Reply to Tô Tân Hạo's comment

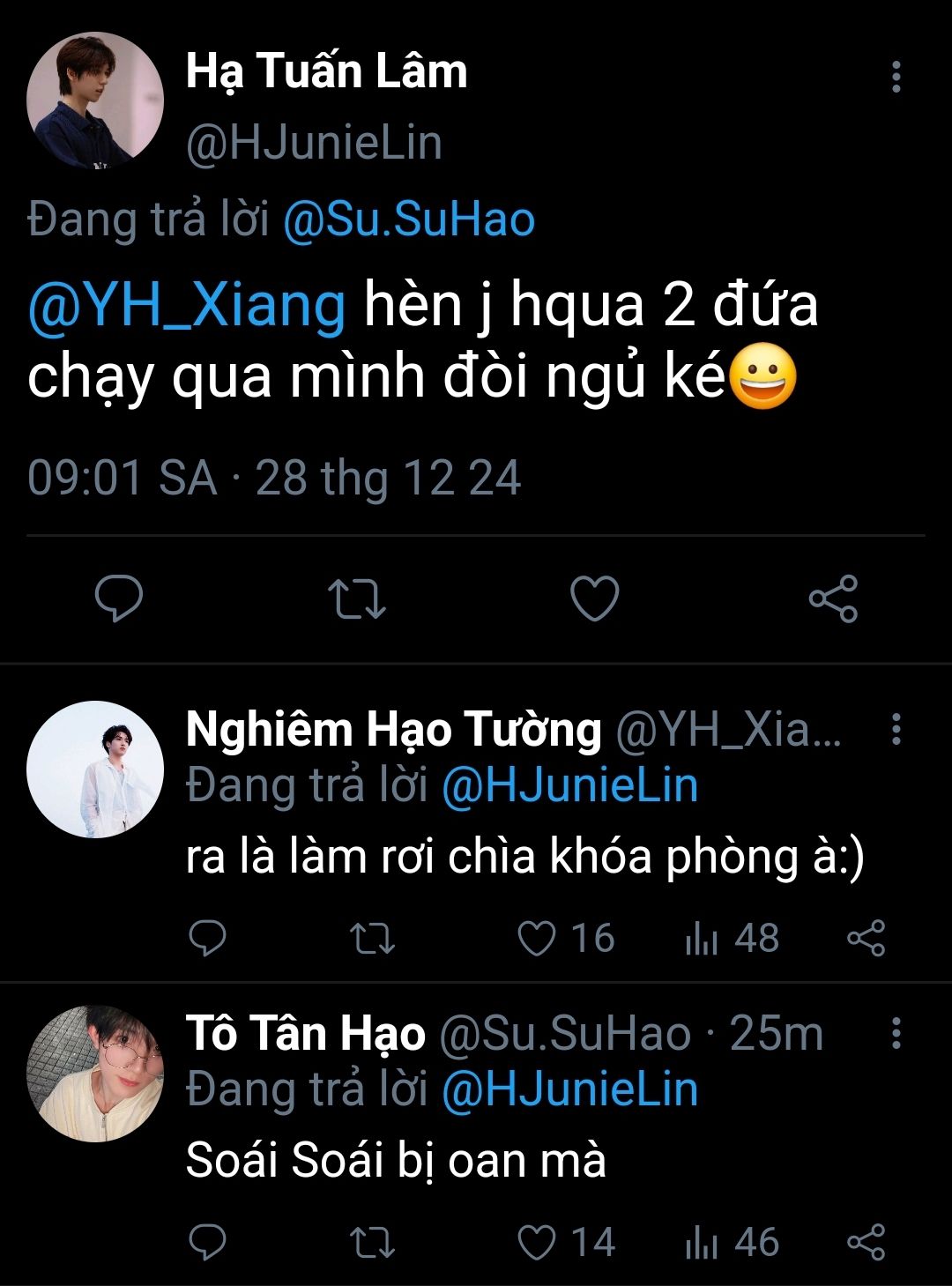pos(208,1243)
